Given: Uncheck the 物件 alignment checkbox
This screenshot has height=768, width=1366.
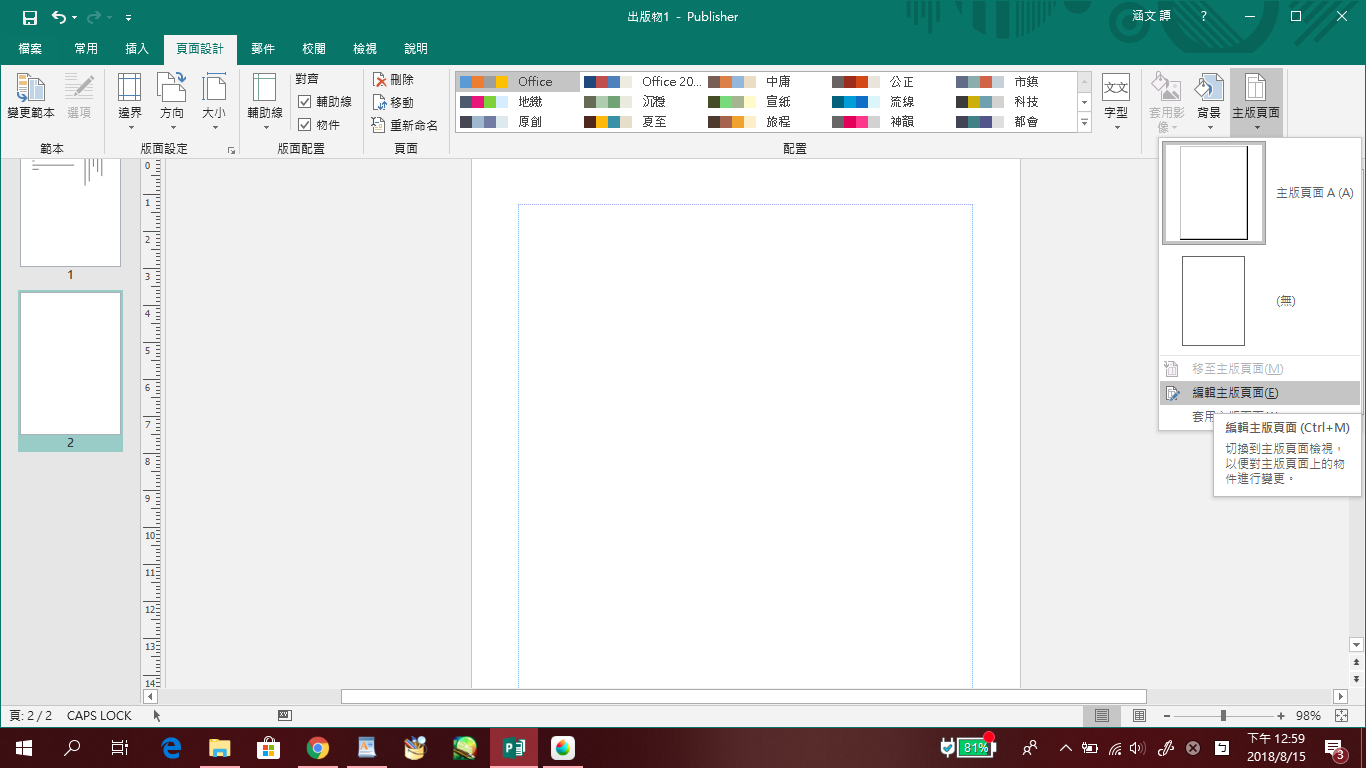Looking at the screenshot, I should pos(305,125).
